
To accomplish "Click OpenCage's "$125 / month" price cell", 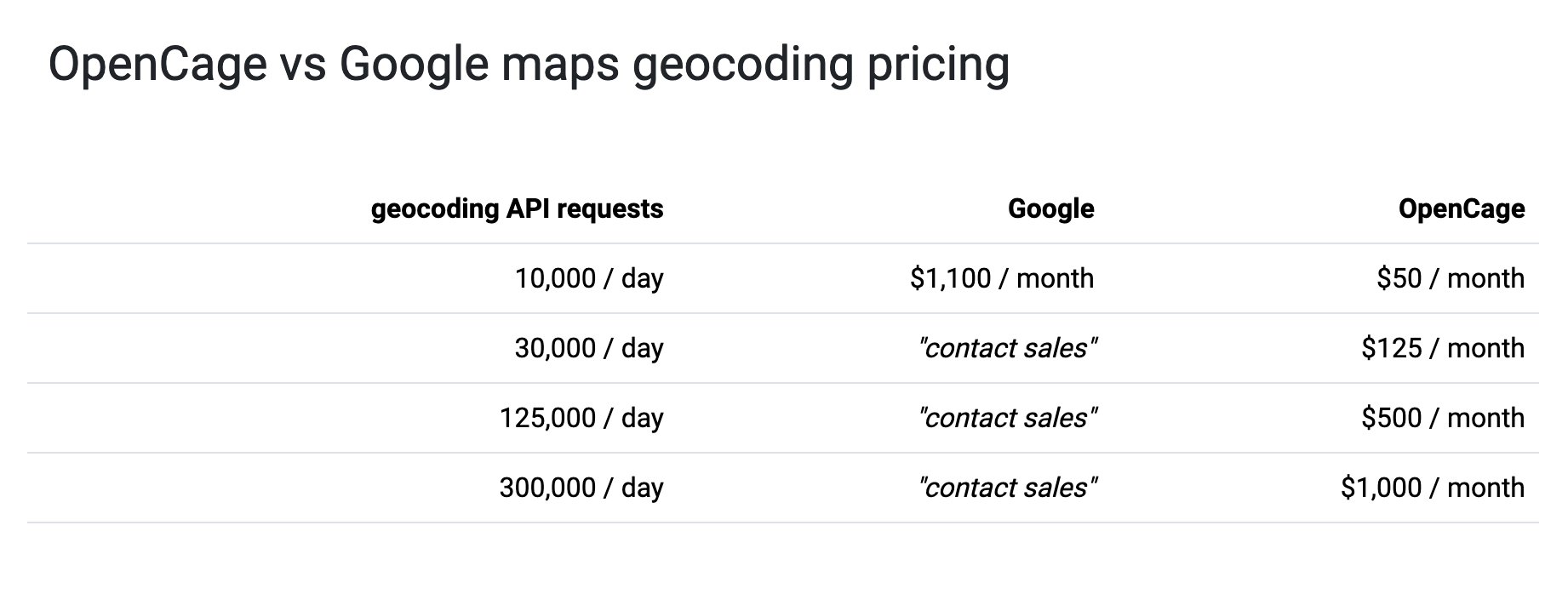I will click(1442, 348).
